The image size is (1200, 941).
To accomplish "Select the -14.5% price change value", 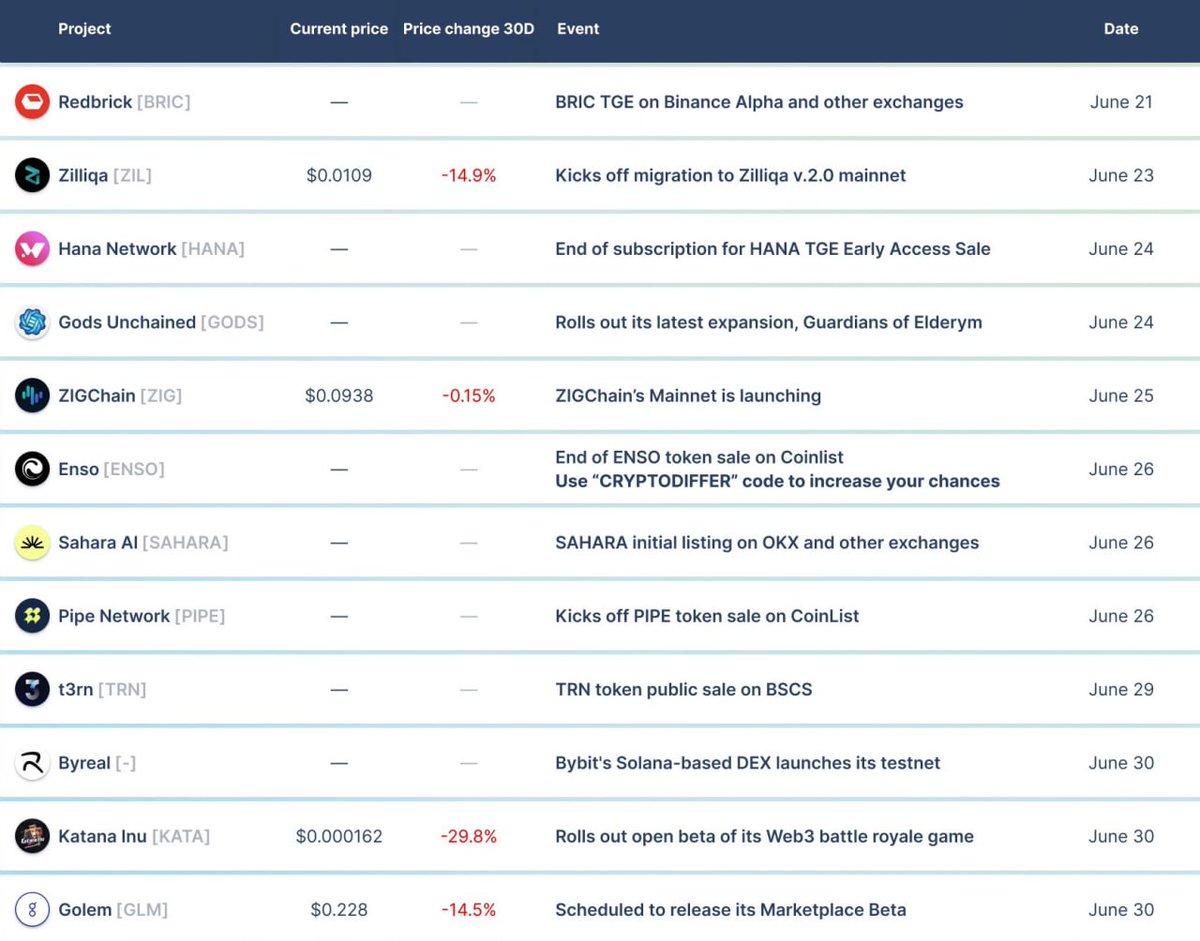I will click(x=469, y=910).
